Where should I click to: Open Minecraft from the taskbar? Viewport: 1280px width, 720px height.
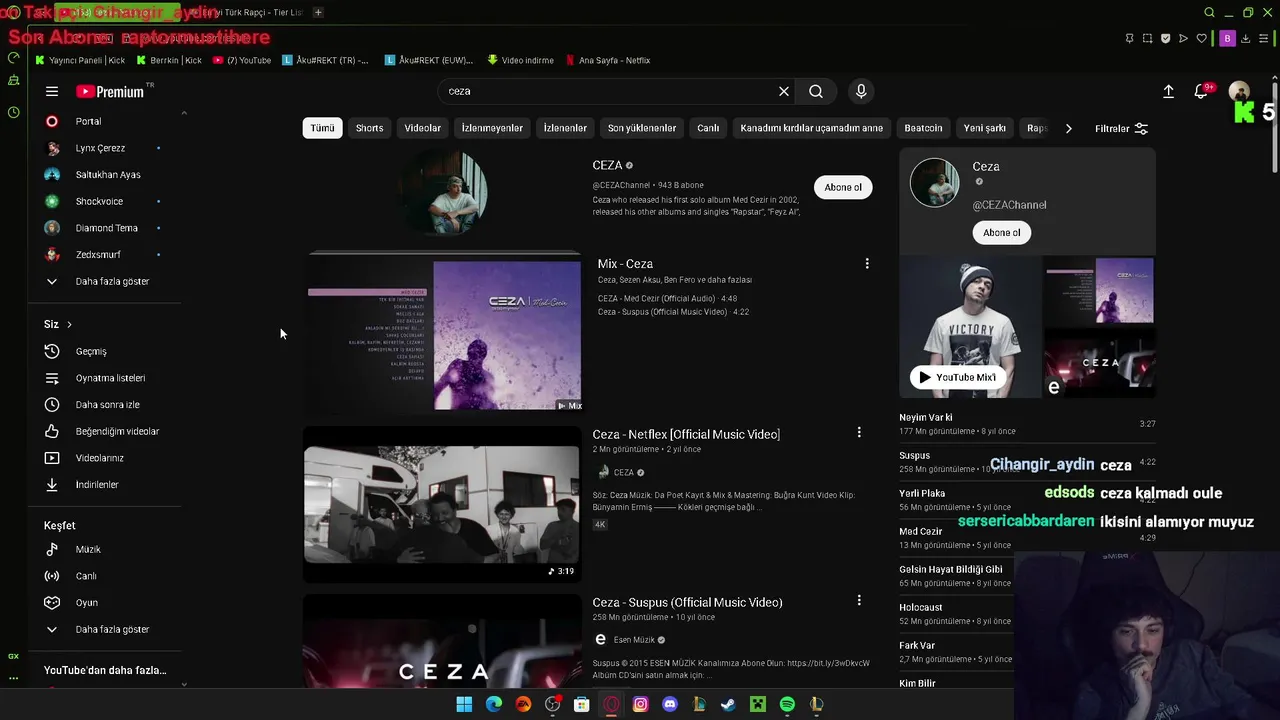758,705
